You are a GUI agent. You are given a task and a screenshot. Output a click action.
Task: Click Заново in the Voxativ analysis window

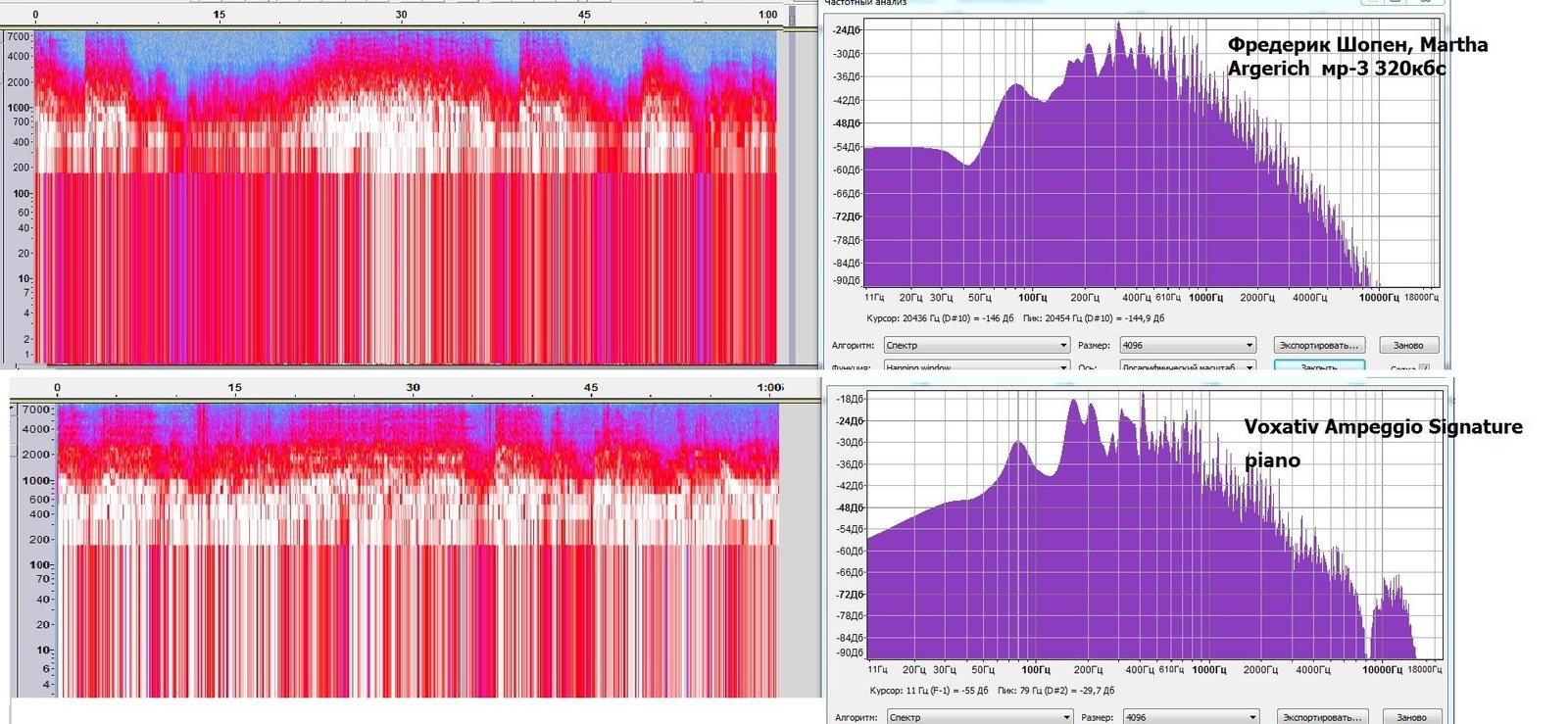[1411, 717]
